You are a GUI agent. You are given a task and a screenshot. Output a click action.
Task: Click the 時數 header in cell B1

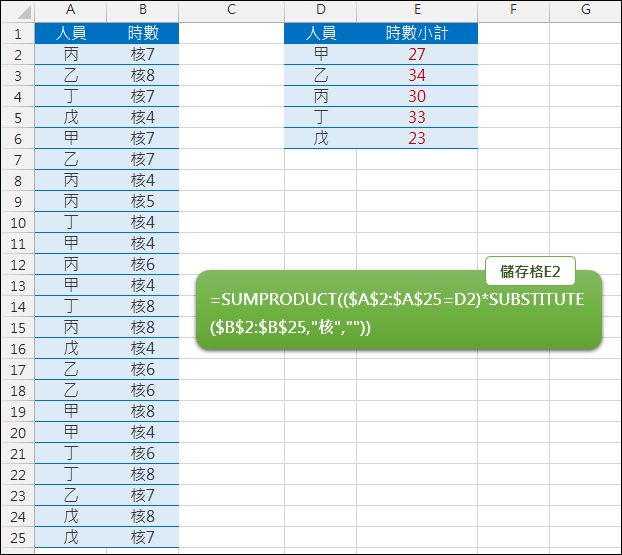(143, 33)
